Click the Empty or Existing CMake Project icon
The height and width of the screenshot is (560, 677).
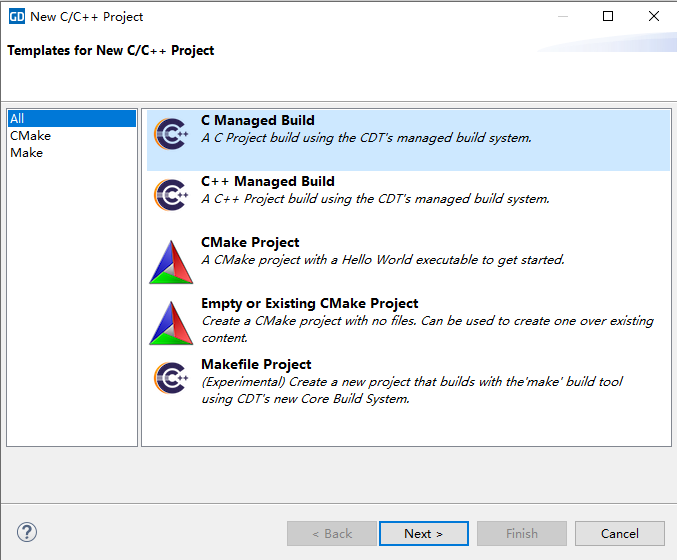(171, 323)
